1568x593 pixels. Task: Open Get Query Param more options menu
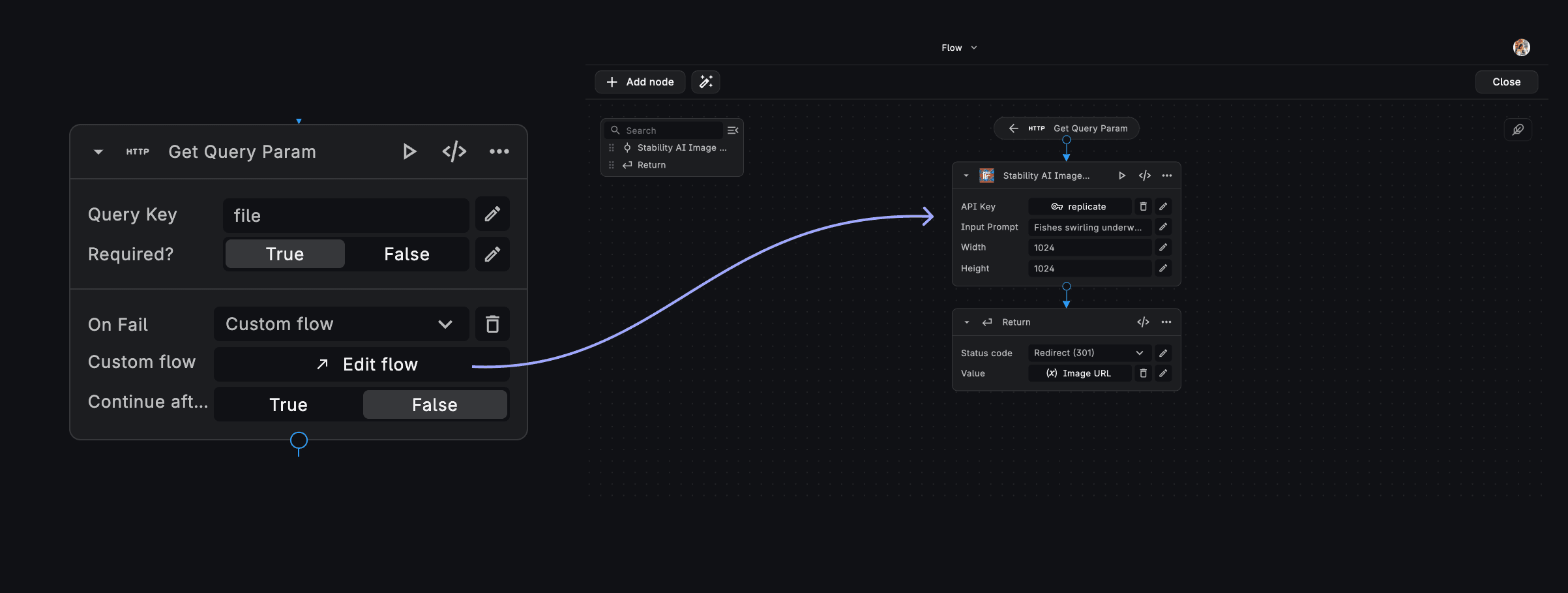(499, 151)
